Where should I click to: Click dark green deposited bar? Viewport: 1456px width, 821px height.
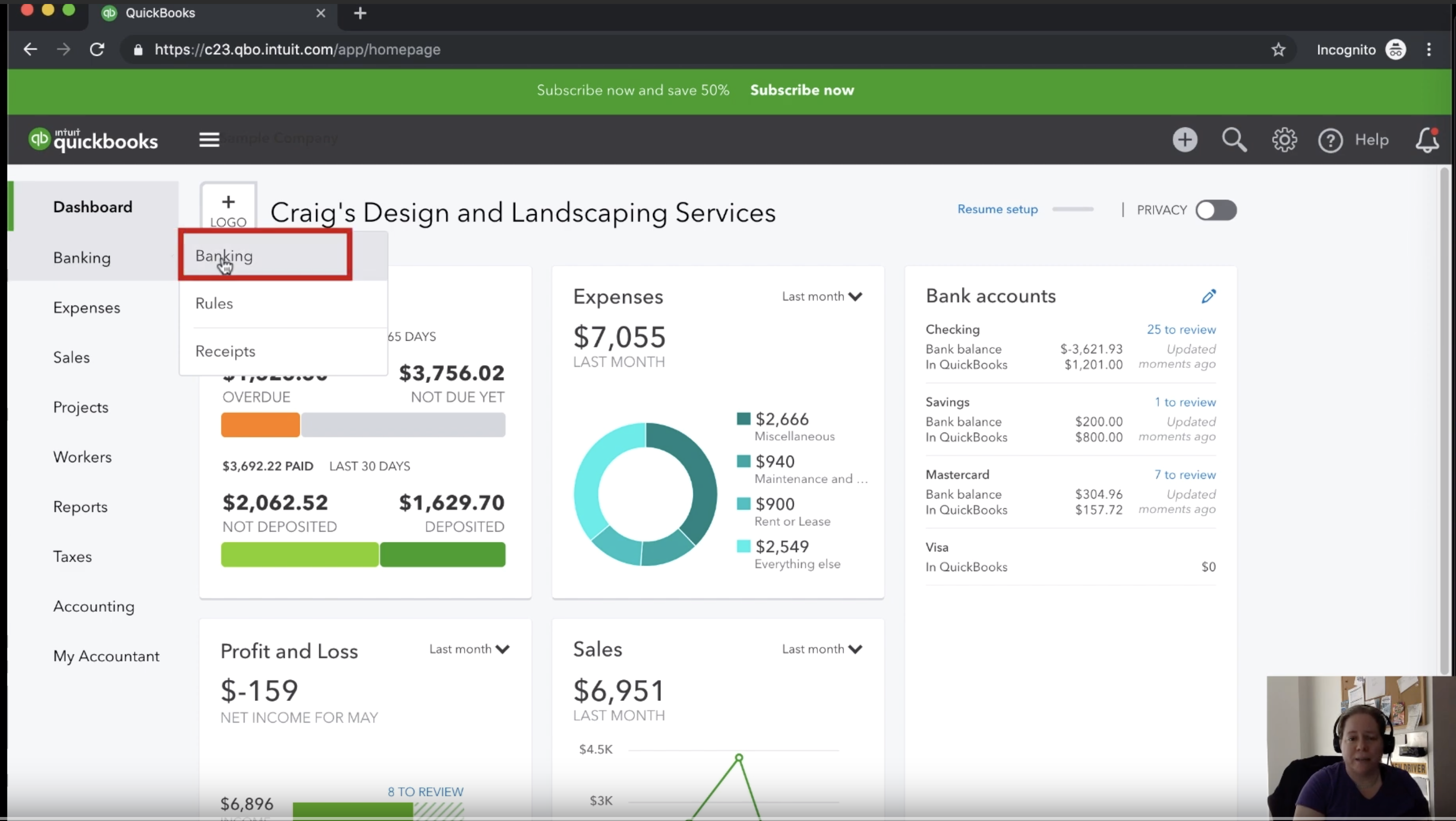(442, 555)
